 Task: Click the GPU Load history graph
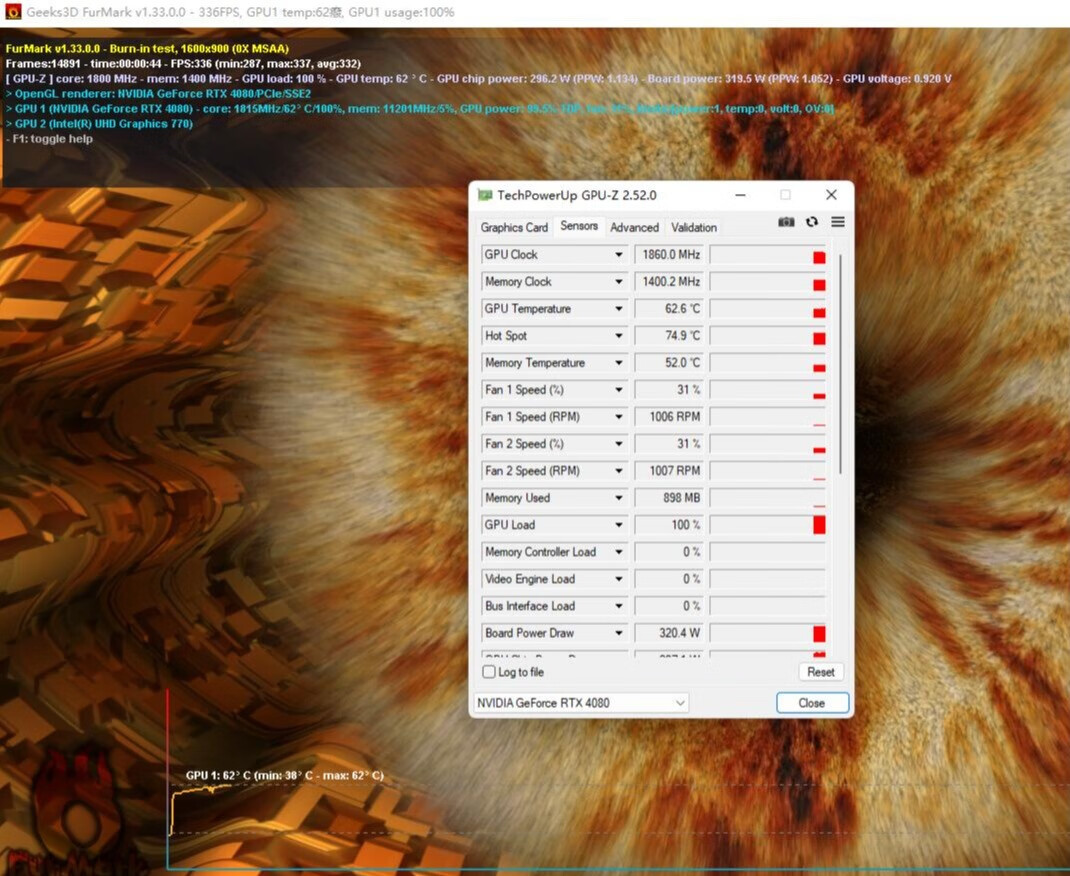tap(768, 525)
